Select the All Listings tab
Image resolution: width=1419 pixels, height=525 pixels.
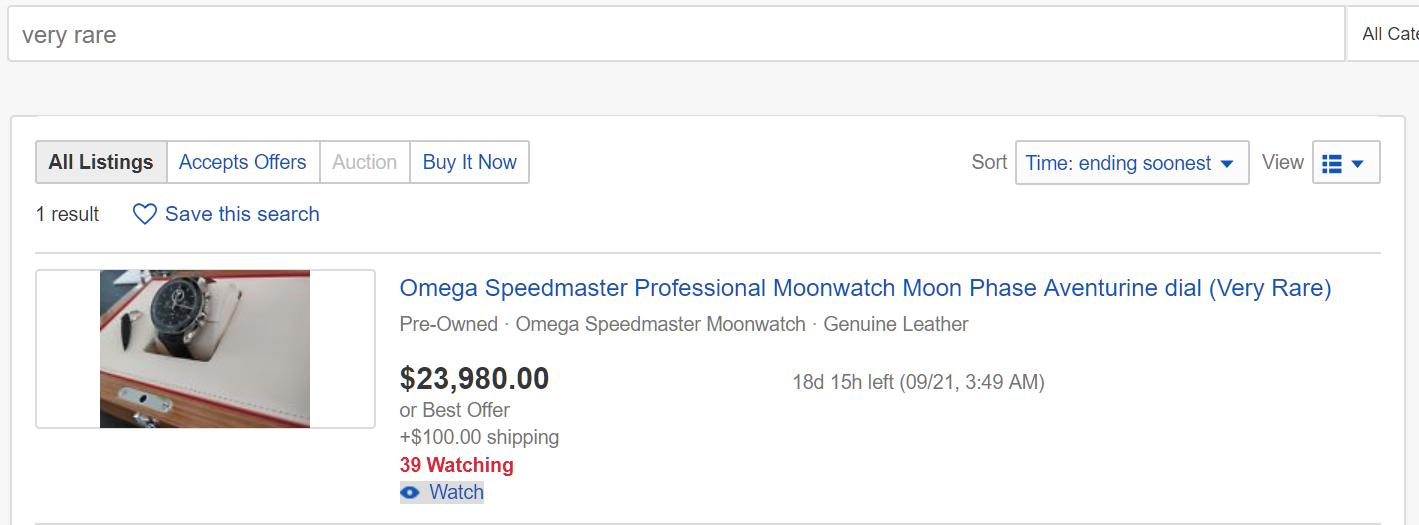(101, 162)
